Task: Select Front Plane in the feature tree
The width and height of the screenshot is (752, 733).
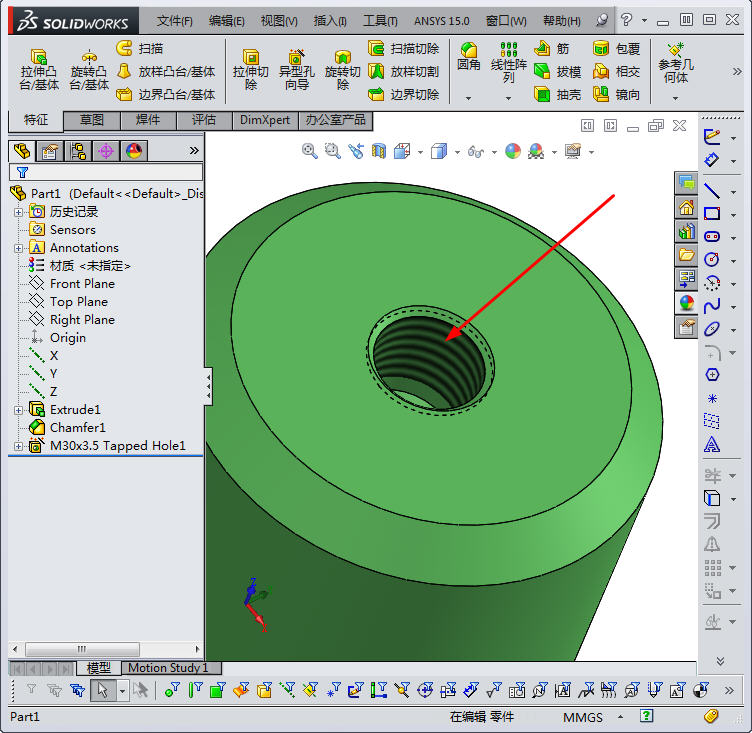Action: pos(82,284)
